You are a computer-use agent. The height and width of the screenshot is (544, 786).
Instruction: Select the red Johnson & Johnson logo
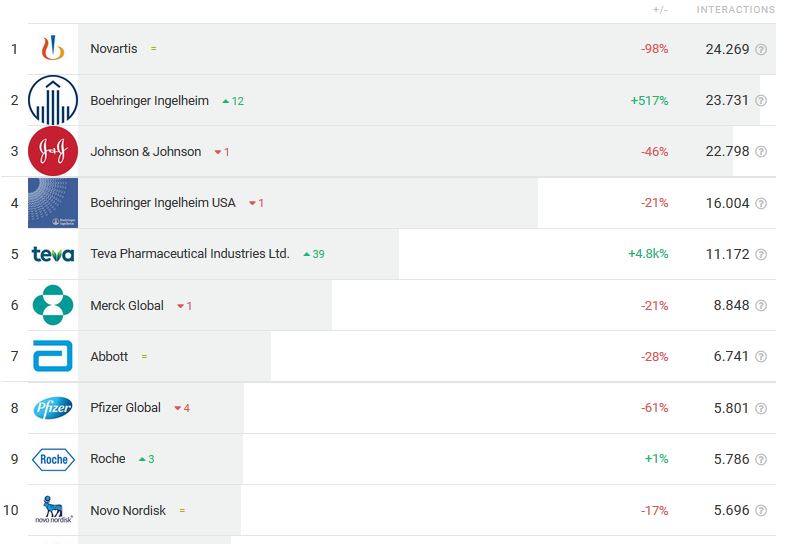pos(53,151)
